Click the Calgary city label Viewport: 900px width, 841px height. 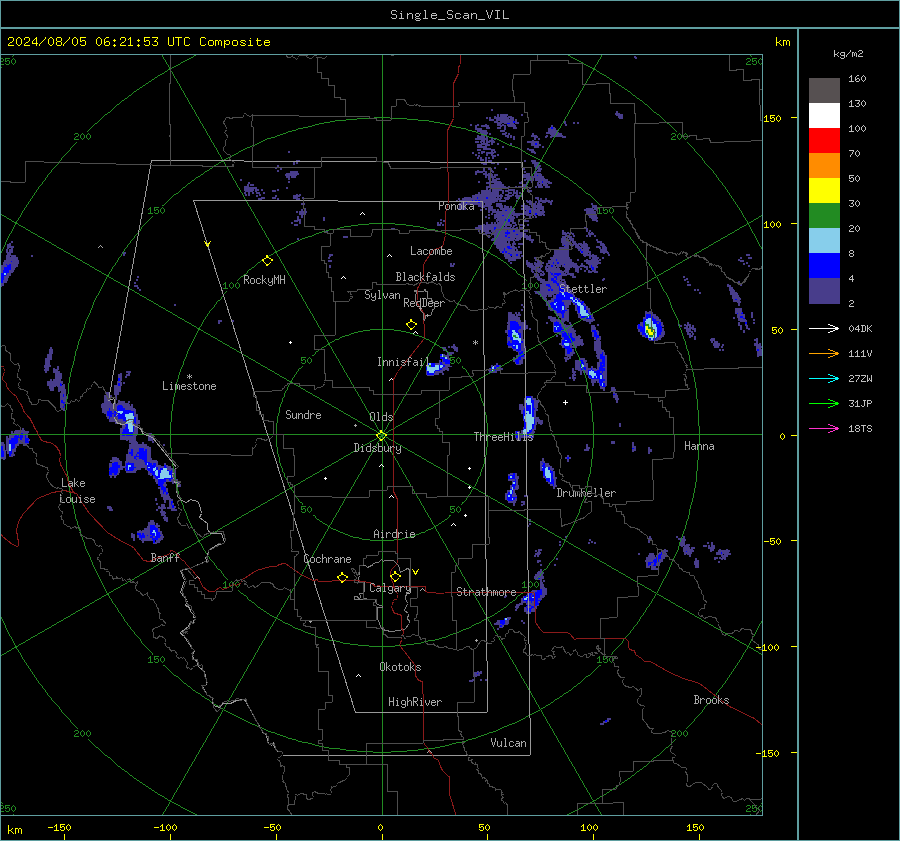pos(390,588)
